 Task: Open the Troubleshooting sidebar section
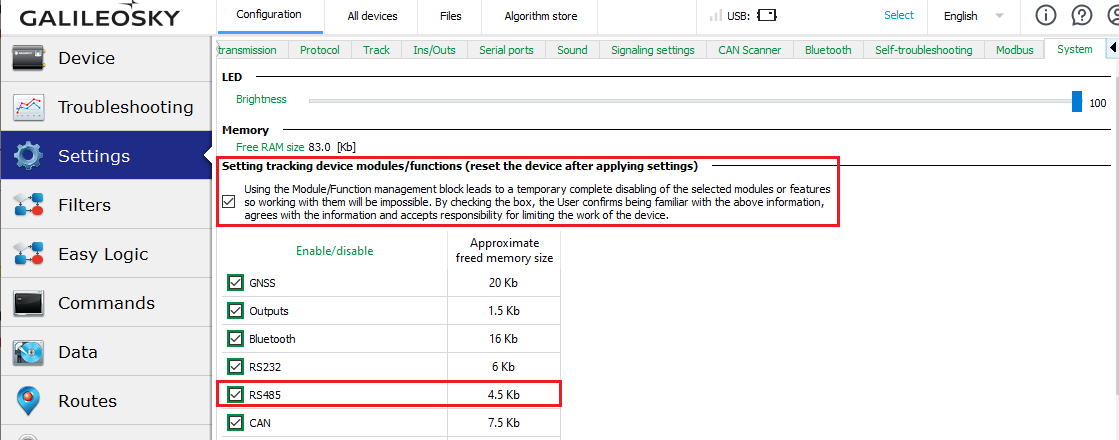point(125,107)
